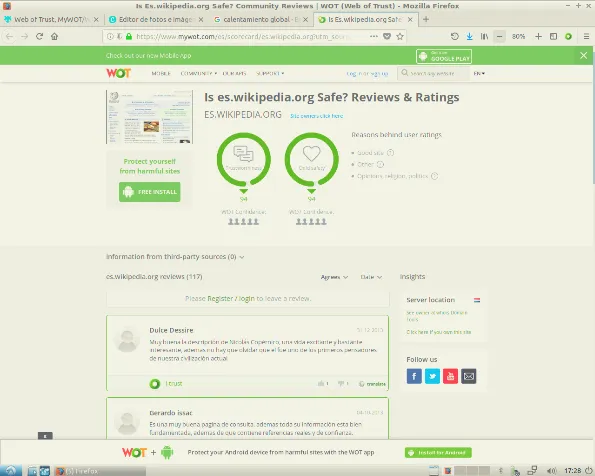Show help for Other reason
The image size is (595, 476).
click(x=380, y=164)
